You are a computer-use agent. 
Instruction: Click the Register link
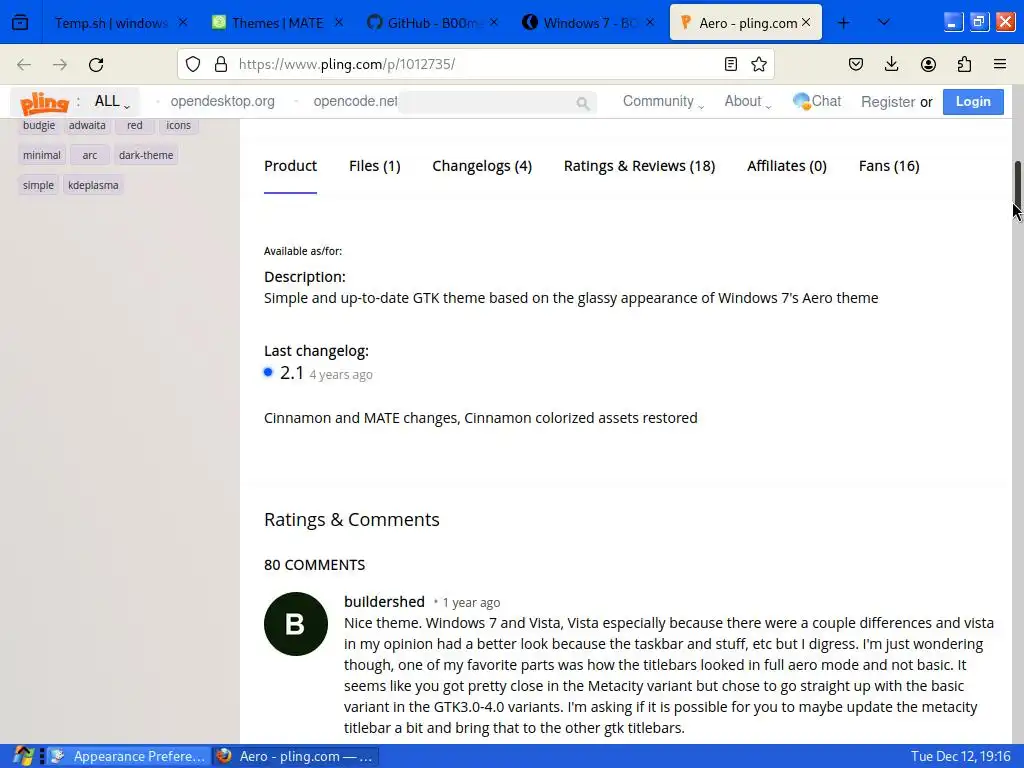coord(888,102)
